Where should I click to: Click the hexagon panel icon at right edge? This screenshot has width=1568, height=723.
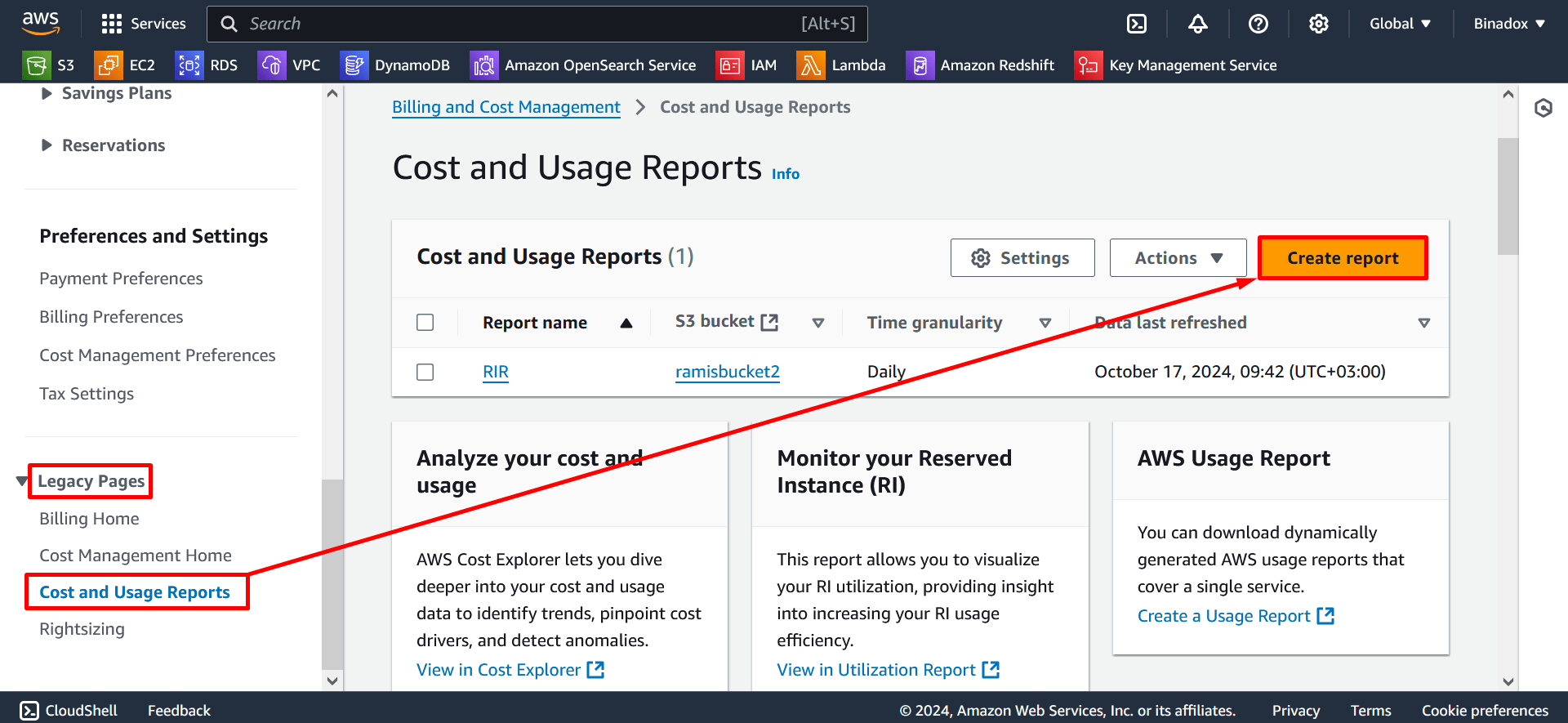coord(1543,108)
